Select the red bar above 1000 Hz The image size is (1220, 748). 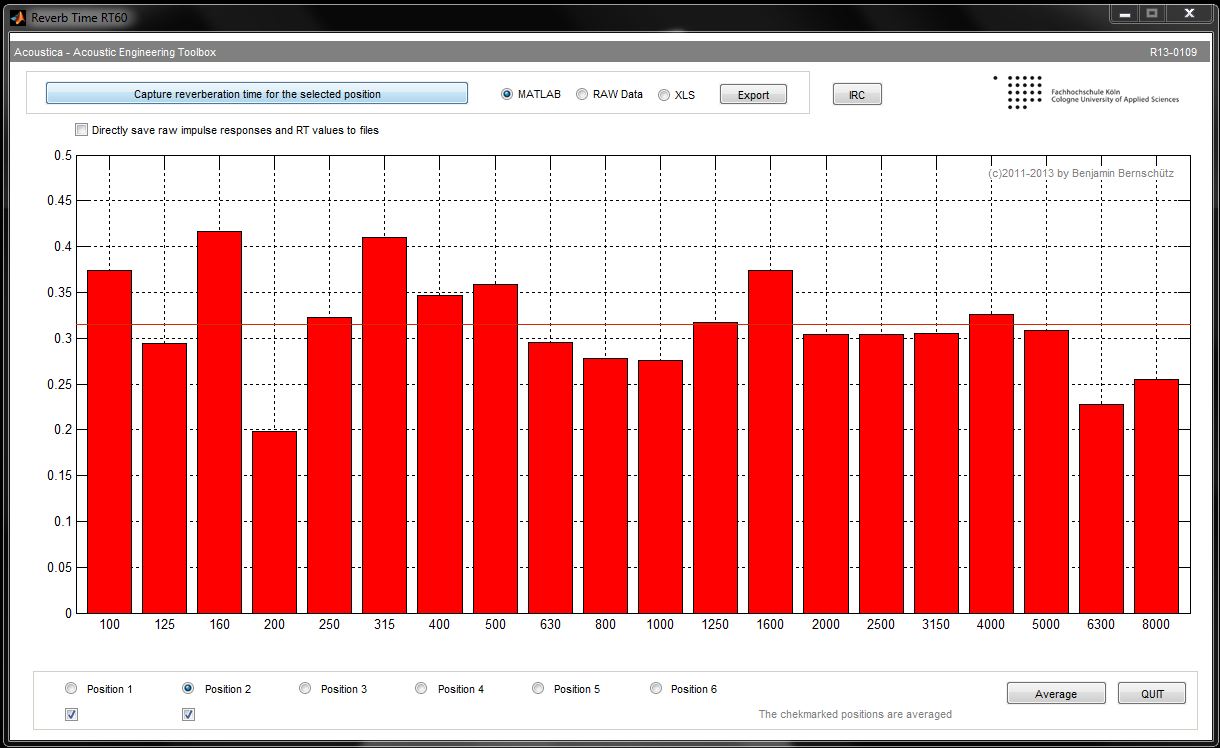[660, 487]
